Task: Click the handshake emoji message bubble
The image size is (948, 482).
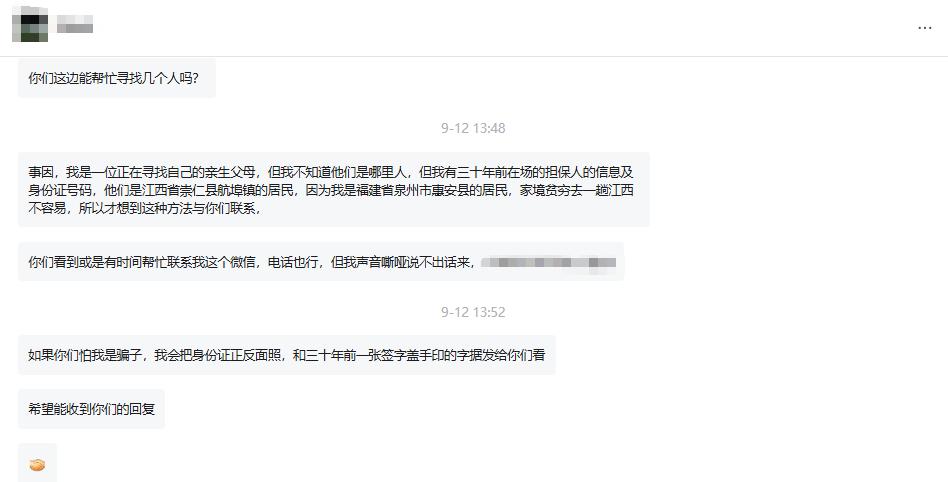Action: click(x=37, y=463)
